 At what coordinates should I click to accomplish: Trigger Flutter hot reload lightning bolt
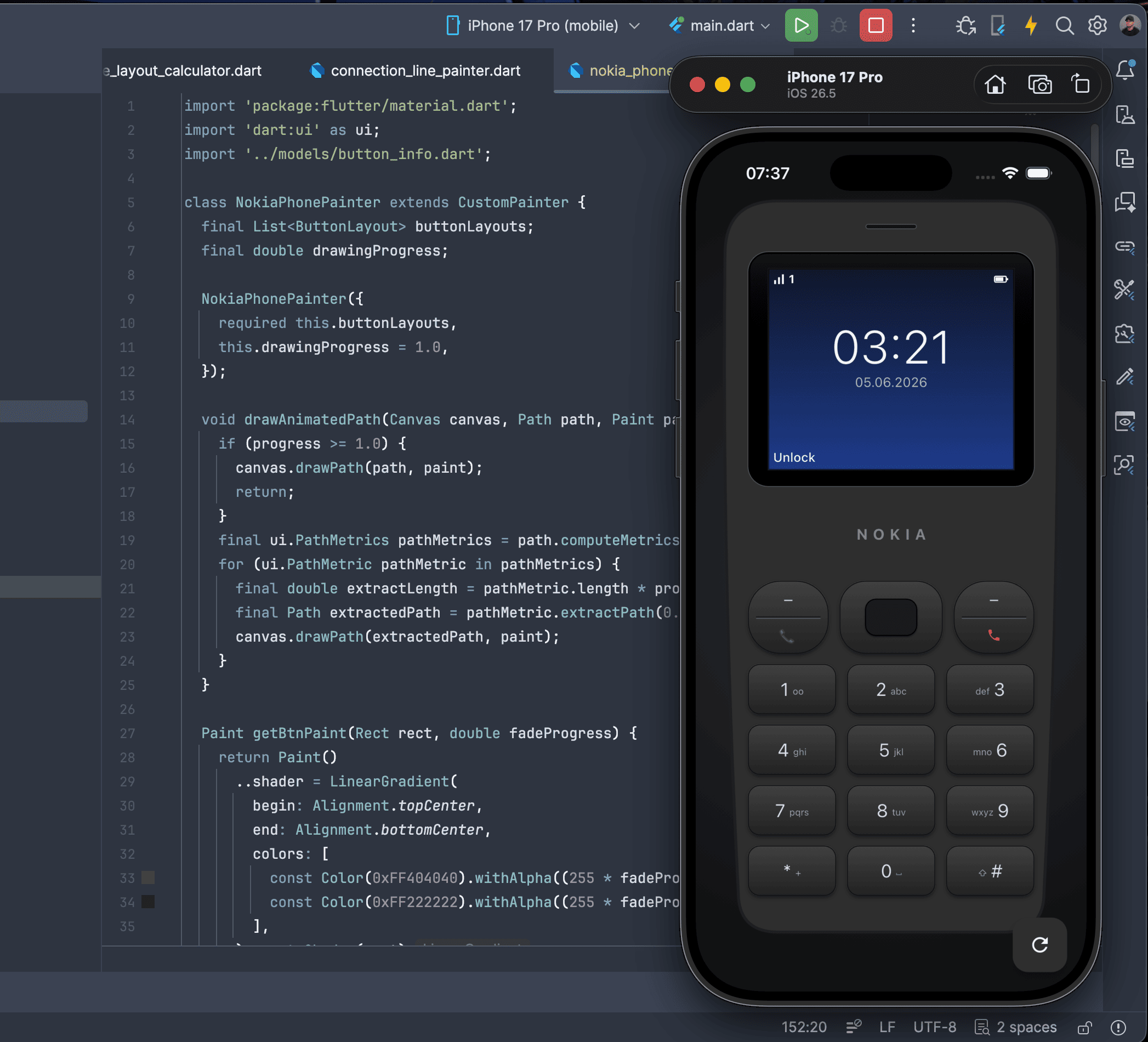click(x=1031, y=26)
